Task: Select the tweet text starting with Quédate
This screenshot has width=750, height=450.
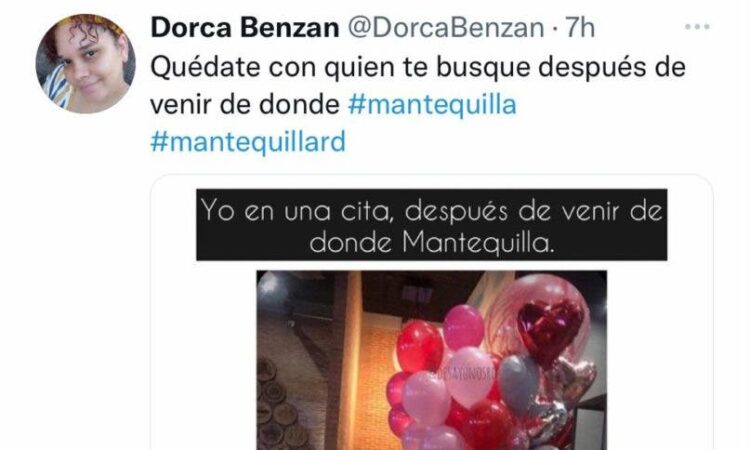Action: tap(418, 86)
